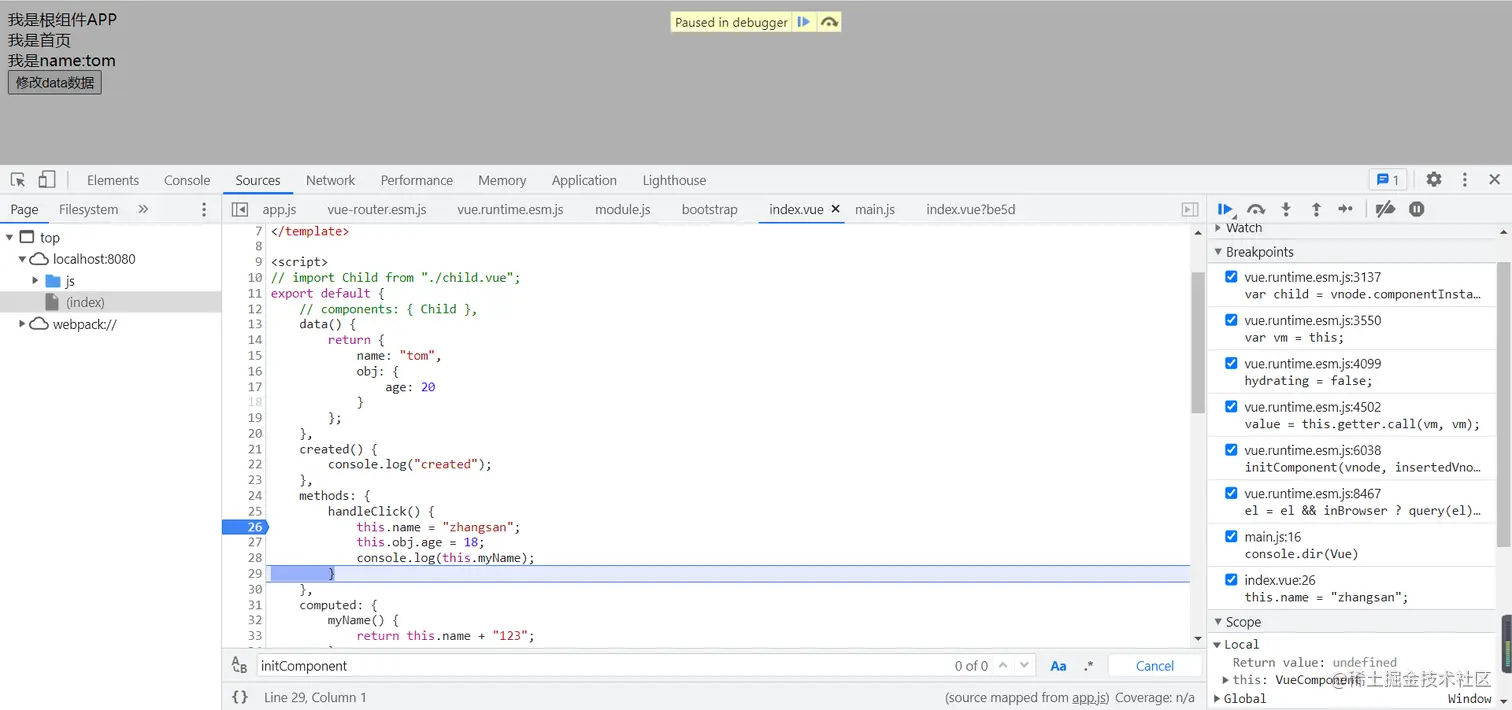The image size is (1512, 710).
Task: Step into next function call
Action: click(x=1286, y=209)
